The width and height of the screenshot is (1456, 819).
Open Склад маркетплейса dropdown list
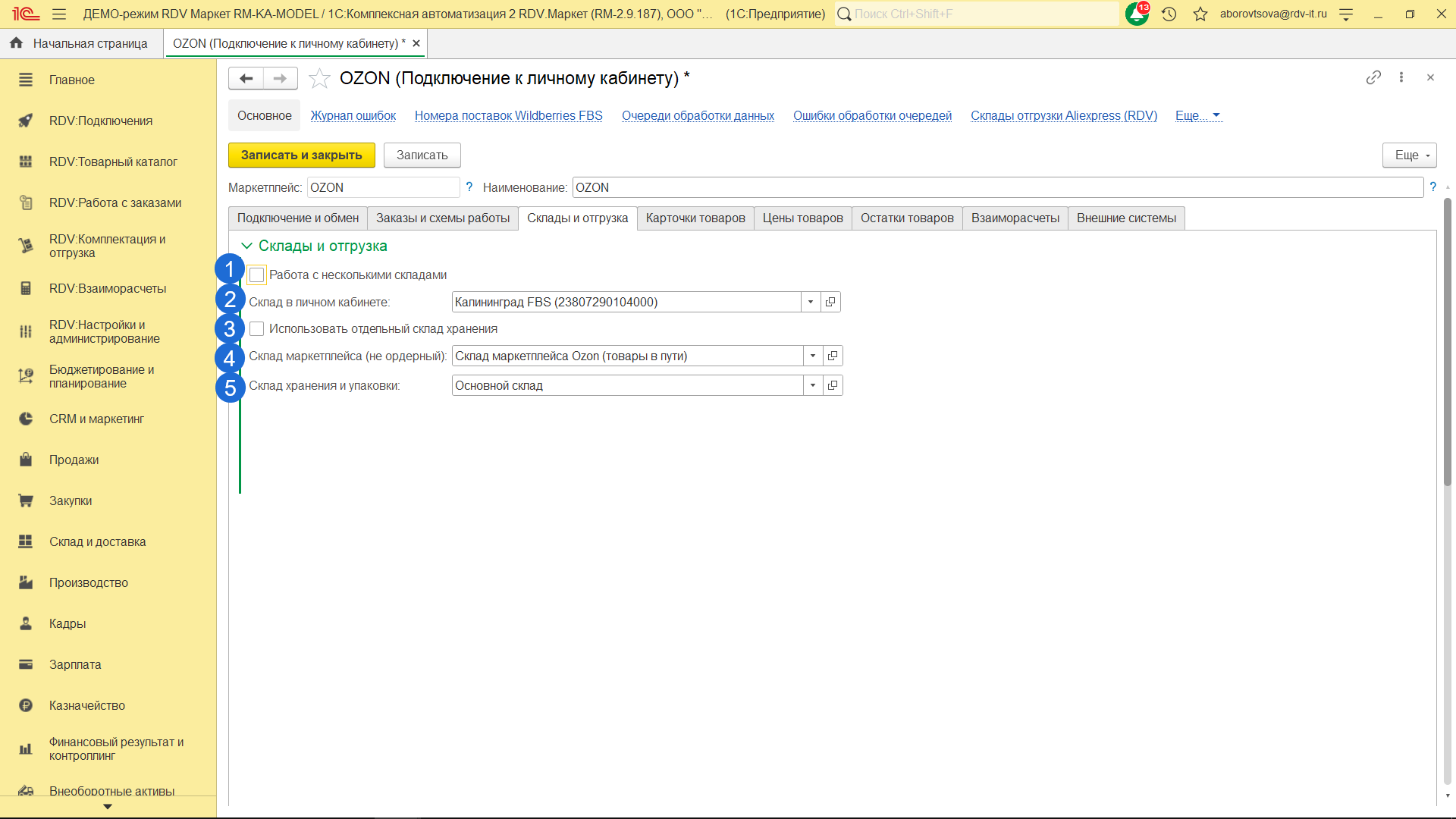813,356
